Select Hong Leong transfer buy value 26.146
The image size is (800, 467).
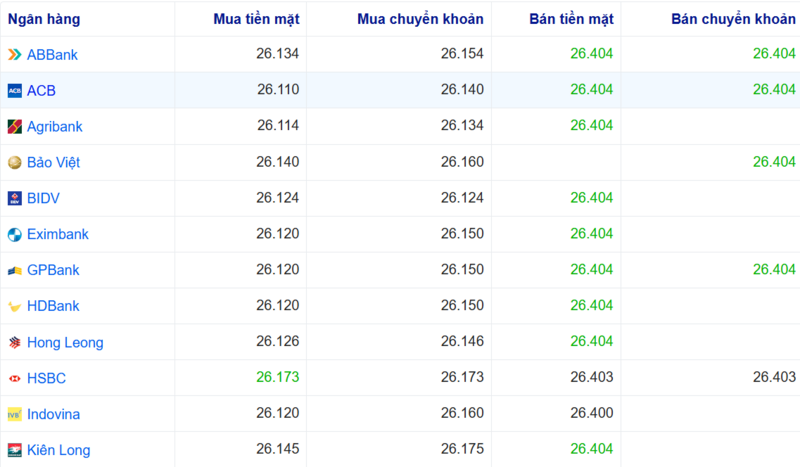pos(462,341)
